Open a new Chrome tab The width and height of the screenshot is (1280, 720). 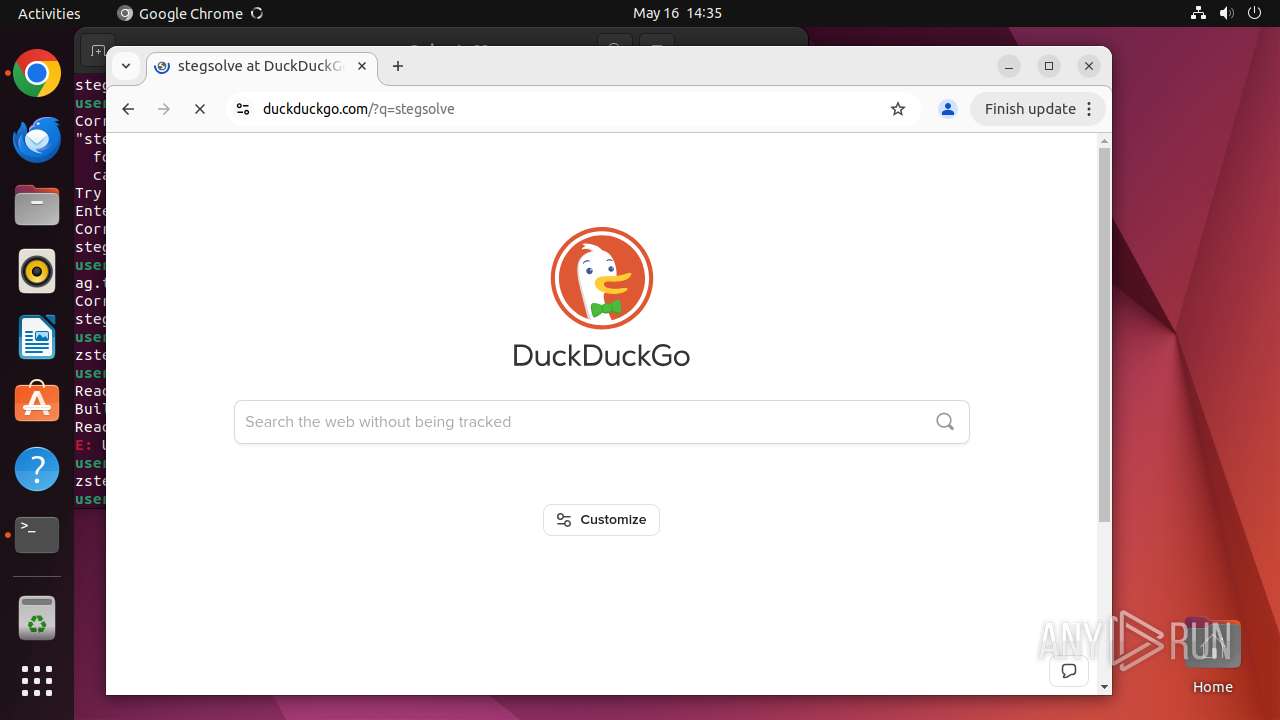click(398, 66)
